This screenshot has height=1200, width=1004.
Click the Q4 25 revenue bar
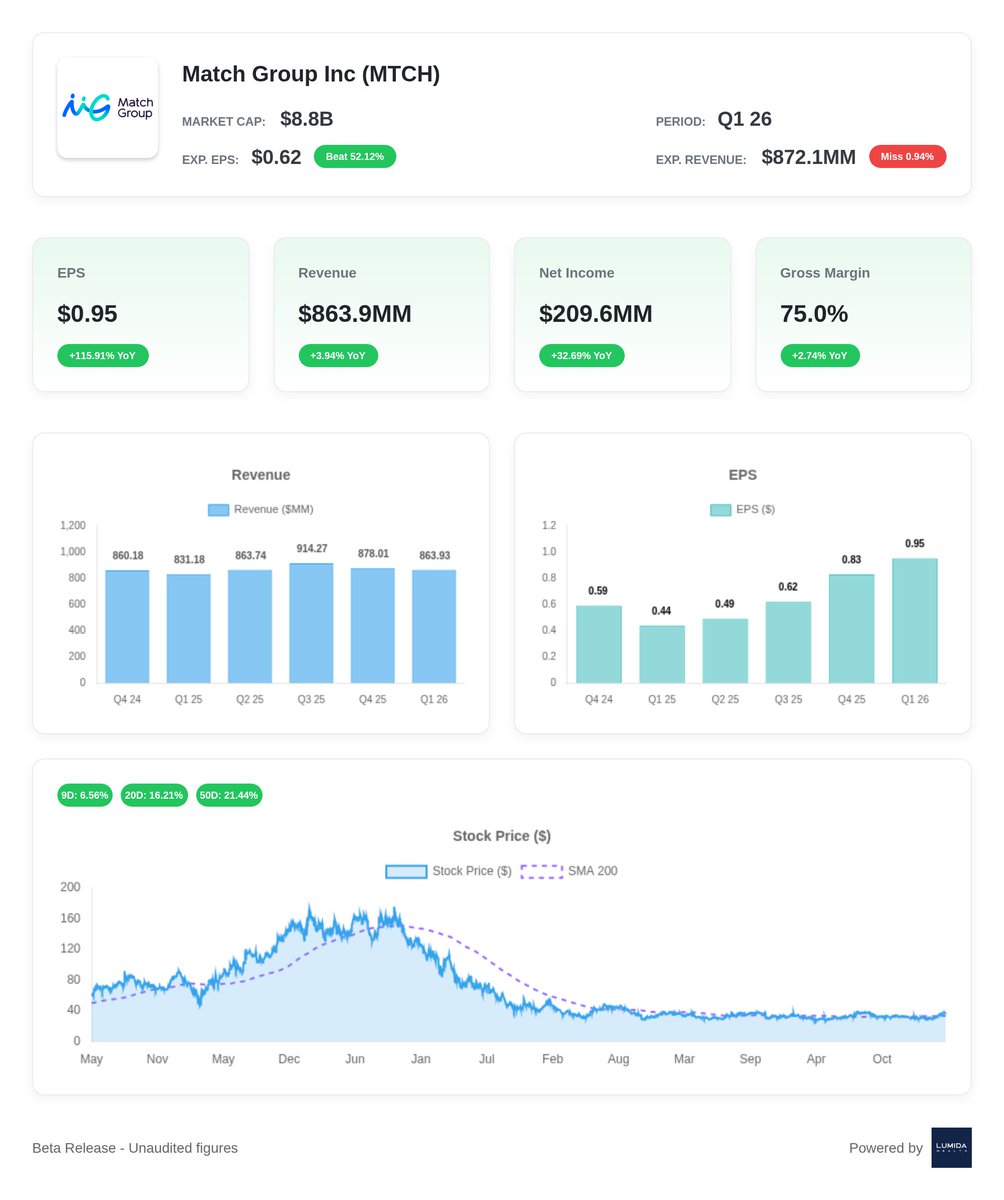pos(372,626)
